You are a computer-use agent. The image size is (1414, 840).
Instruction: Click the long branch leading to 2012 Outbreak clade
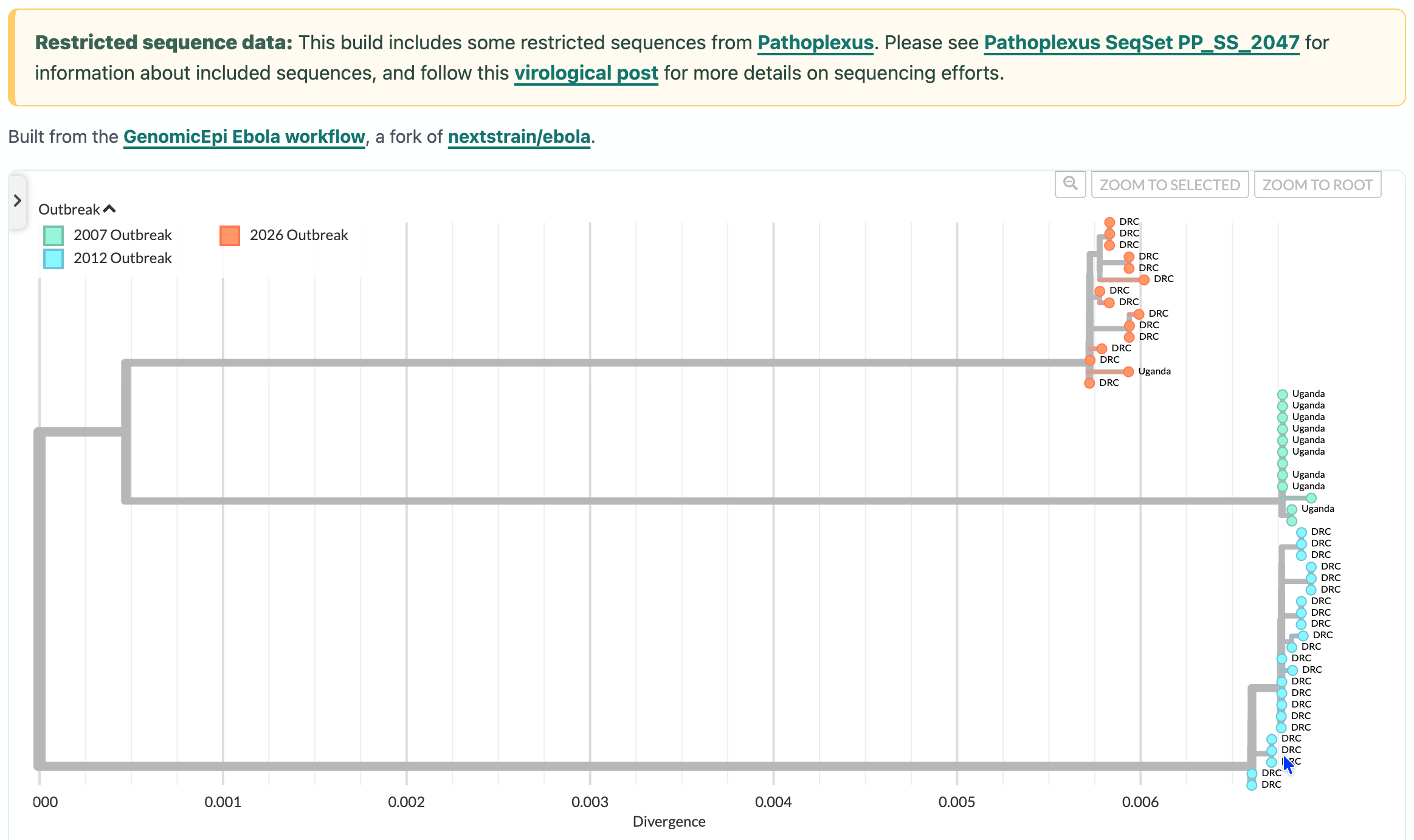pyautogui.click(x=644, y=766)
